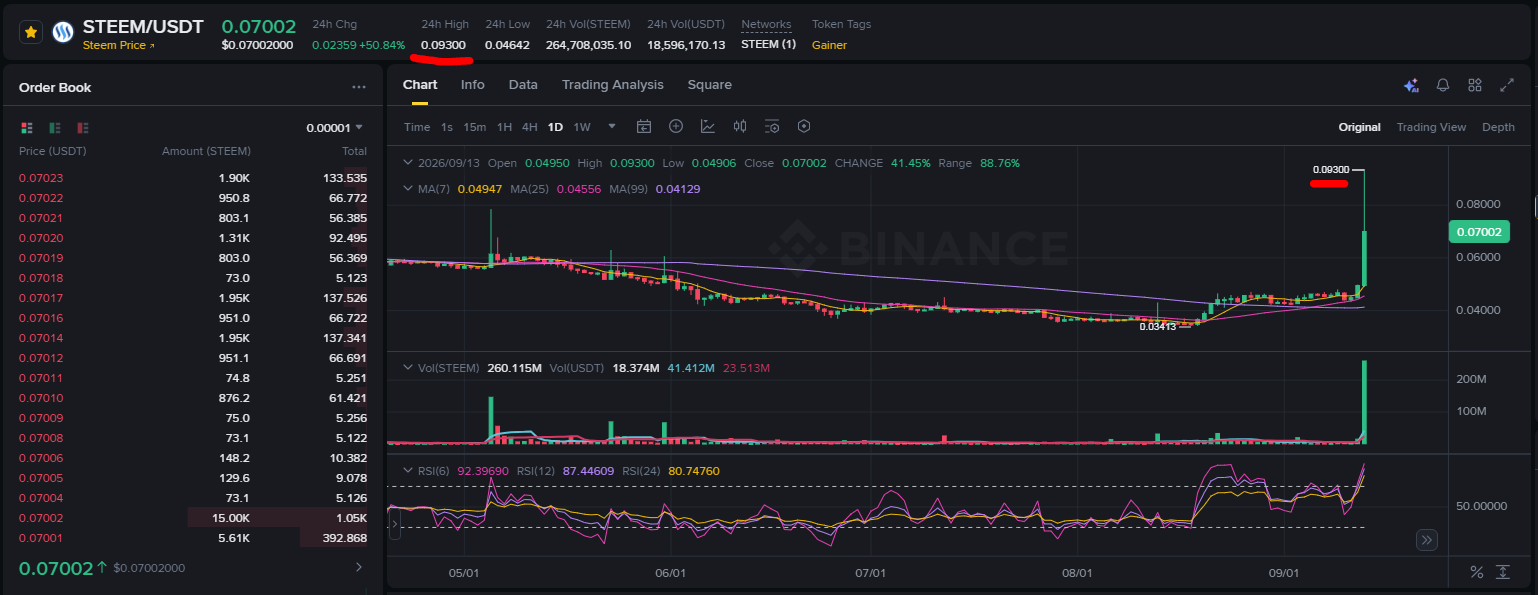Expand chart to fullscreen
This screenshot has height=595, width=1538.
1507,86
